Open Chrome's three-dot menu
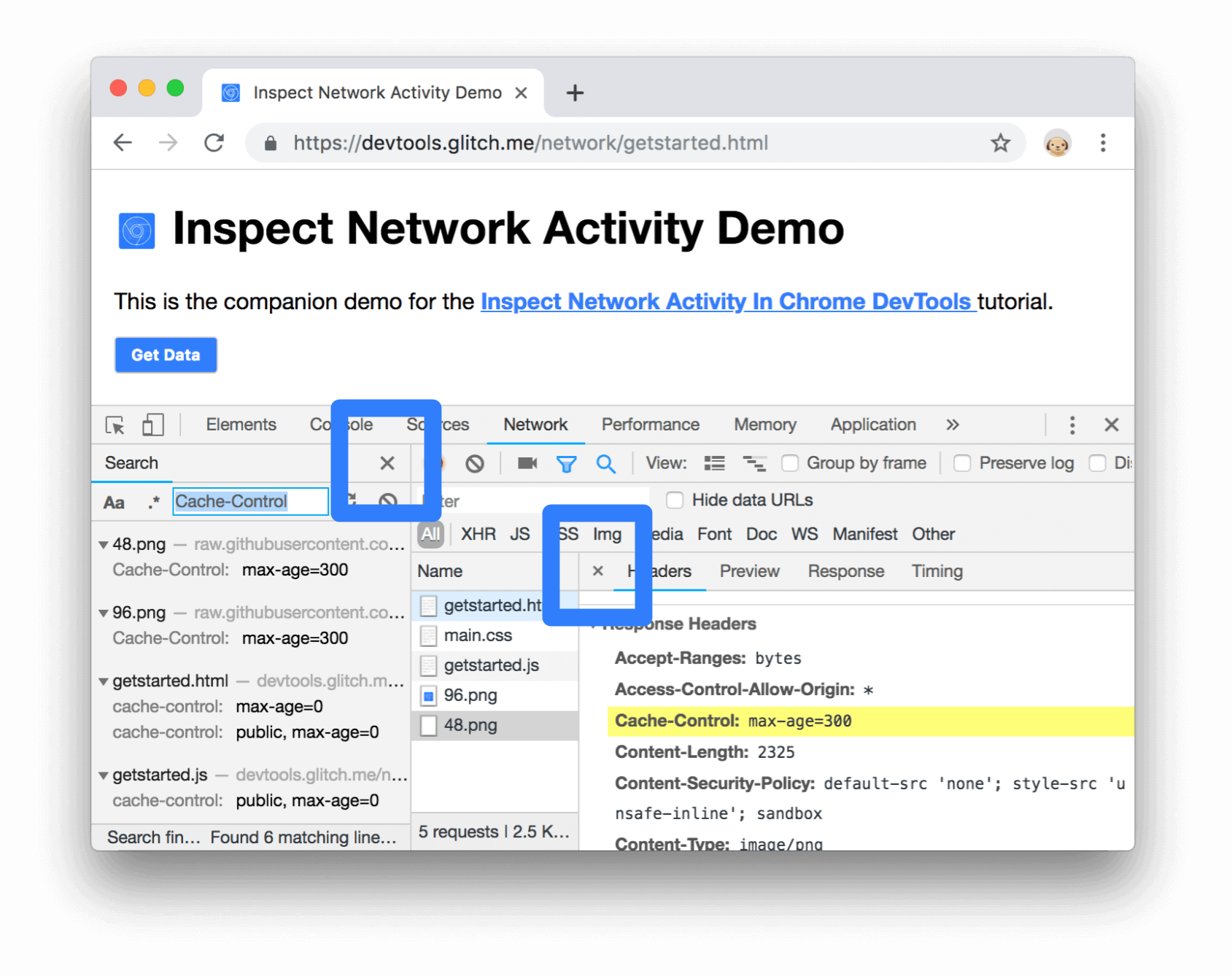1232x976 pixels. point(1103,142)
